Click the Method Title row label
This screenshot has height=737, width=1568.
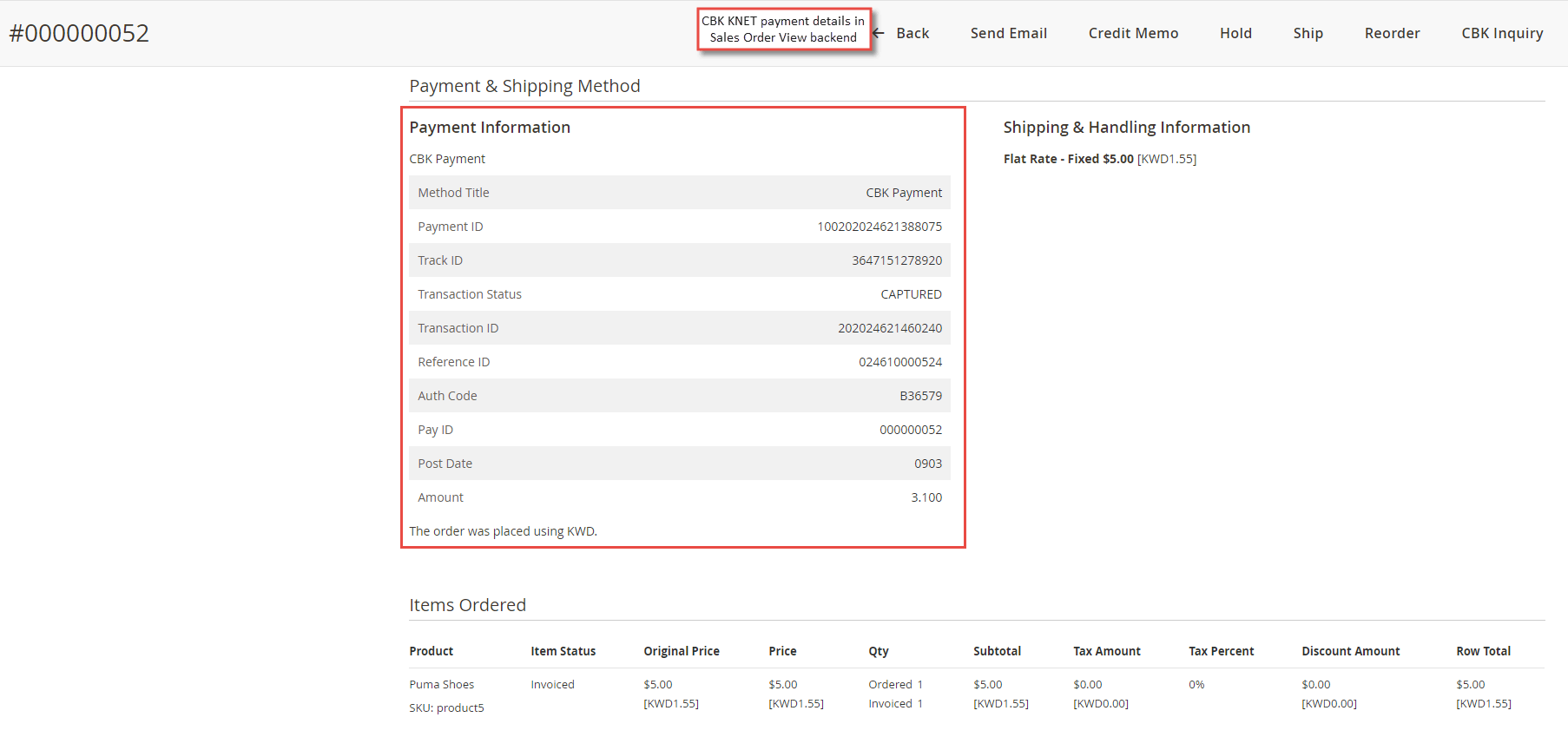(x=453, y=193)
